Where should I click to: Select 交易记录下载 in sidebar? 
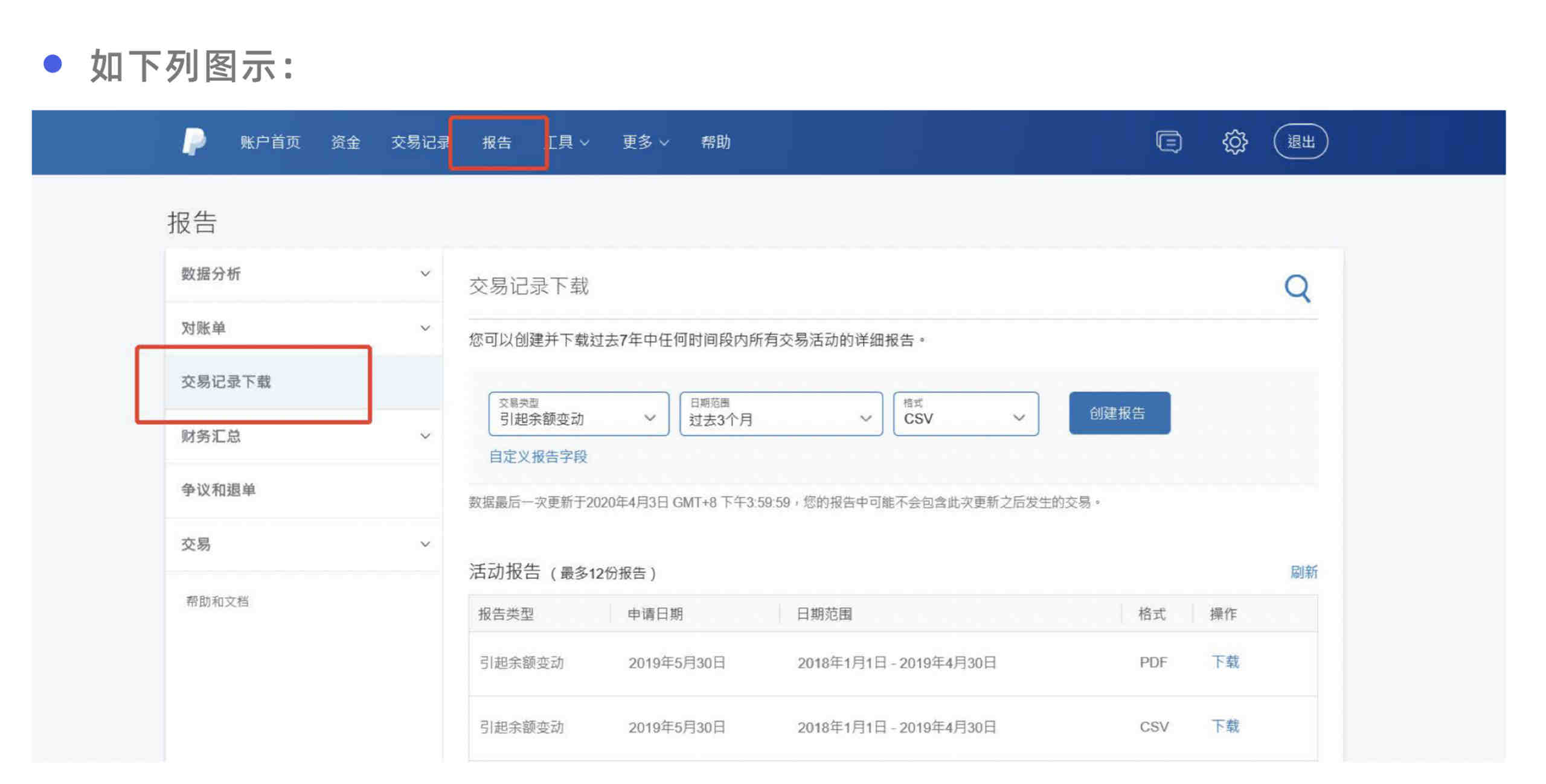point(304,381)
